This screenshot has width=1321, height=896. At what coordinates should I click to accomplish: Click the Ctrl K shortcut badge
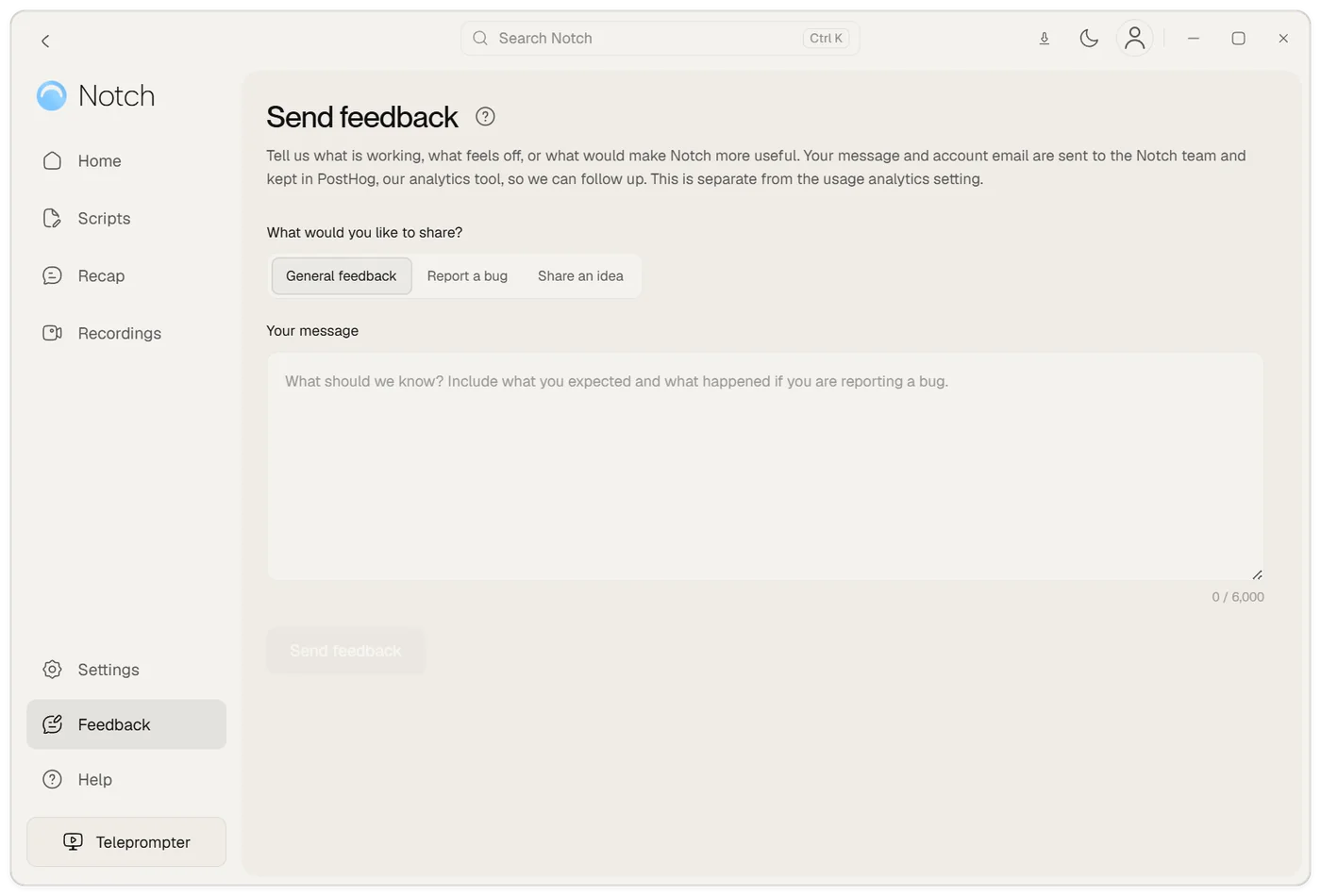tap(826, 39)
